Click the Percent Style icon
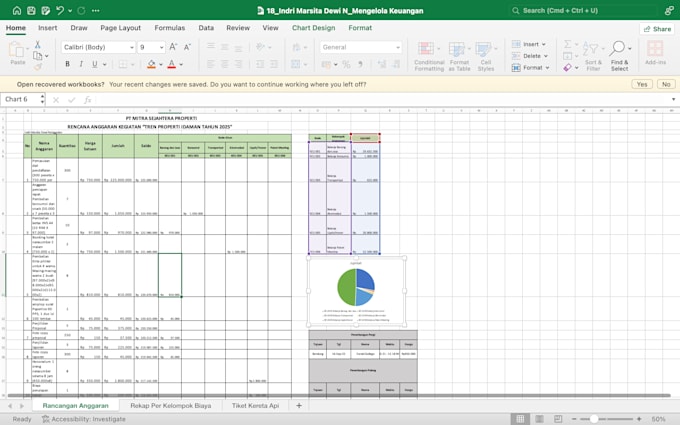Image resolution: width=680 pixels, height=425 pixels. (346, 65)
